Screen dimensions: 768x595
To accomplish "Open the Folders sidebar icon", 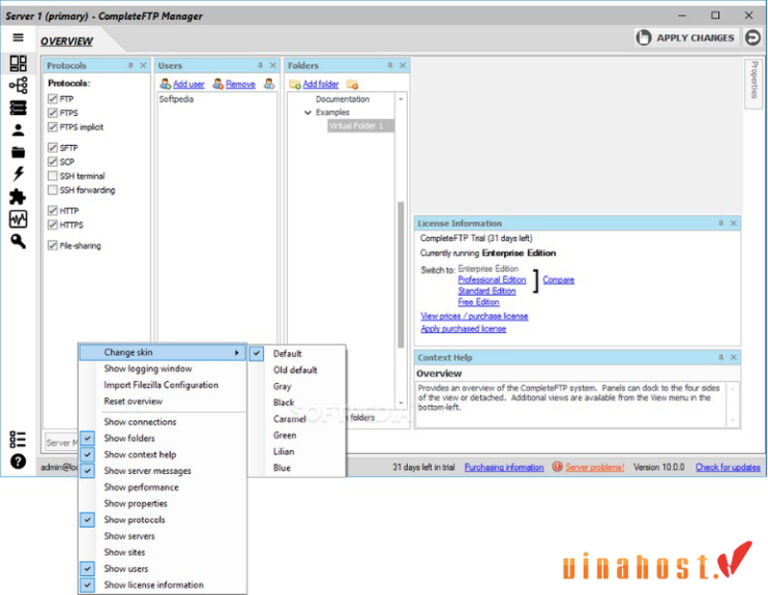I will (x=18, y=152).
